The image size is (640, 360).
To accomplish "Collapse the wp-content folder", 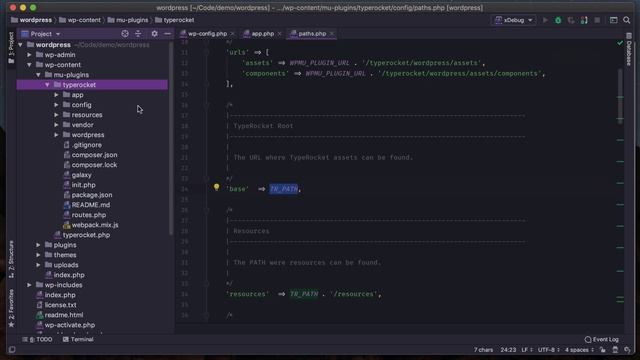I will click(29, 65).
